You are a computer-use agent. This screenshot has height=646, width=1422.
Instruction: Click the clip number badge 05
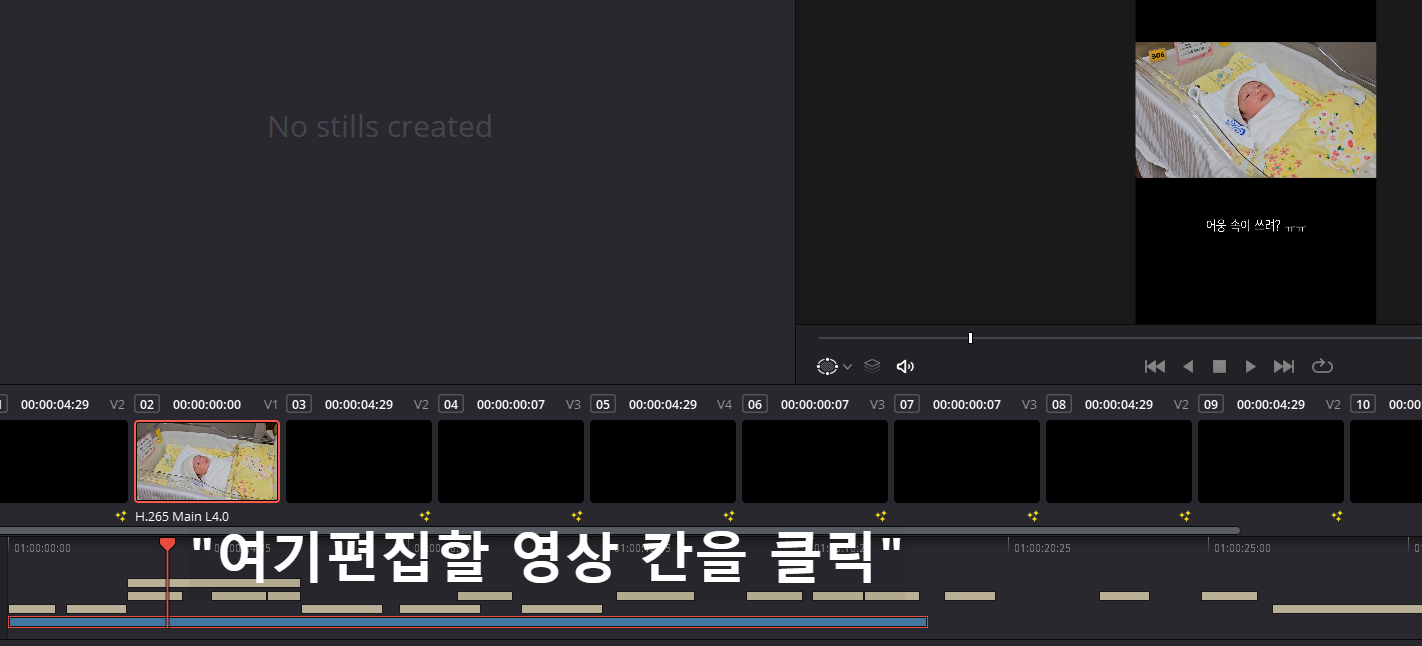point(603,404)
